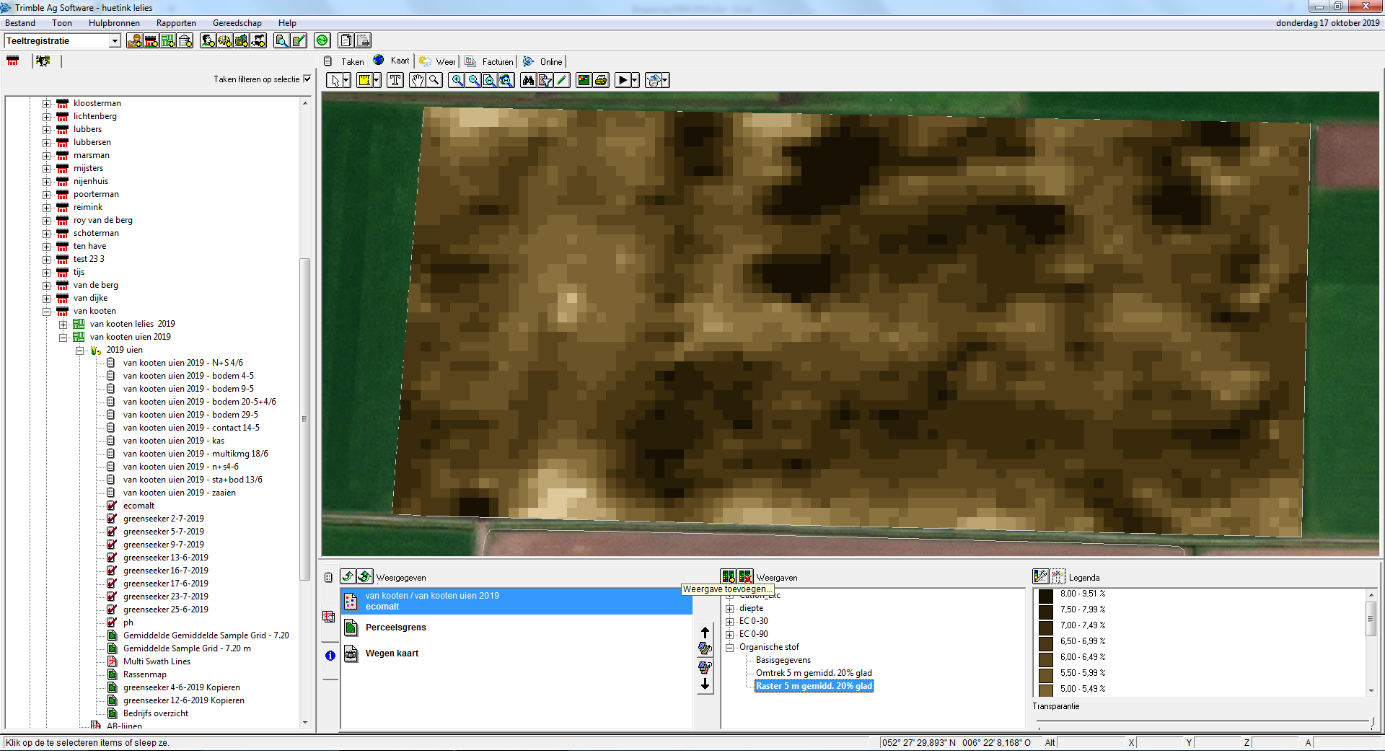
Task: Expand the kloosterman tree node
Action: coord(46,103)
